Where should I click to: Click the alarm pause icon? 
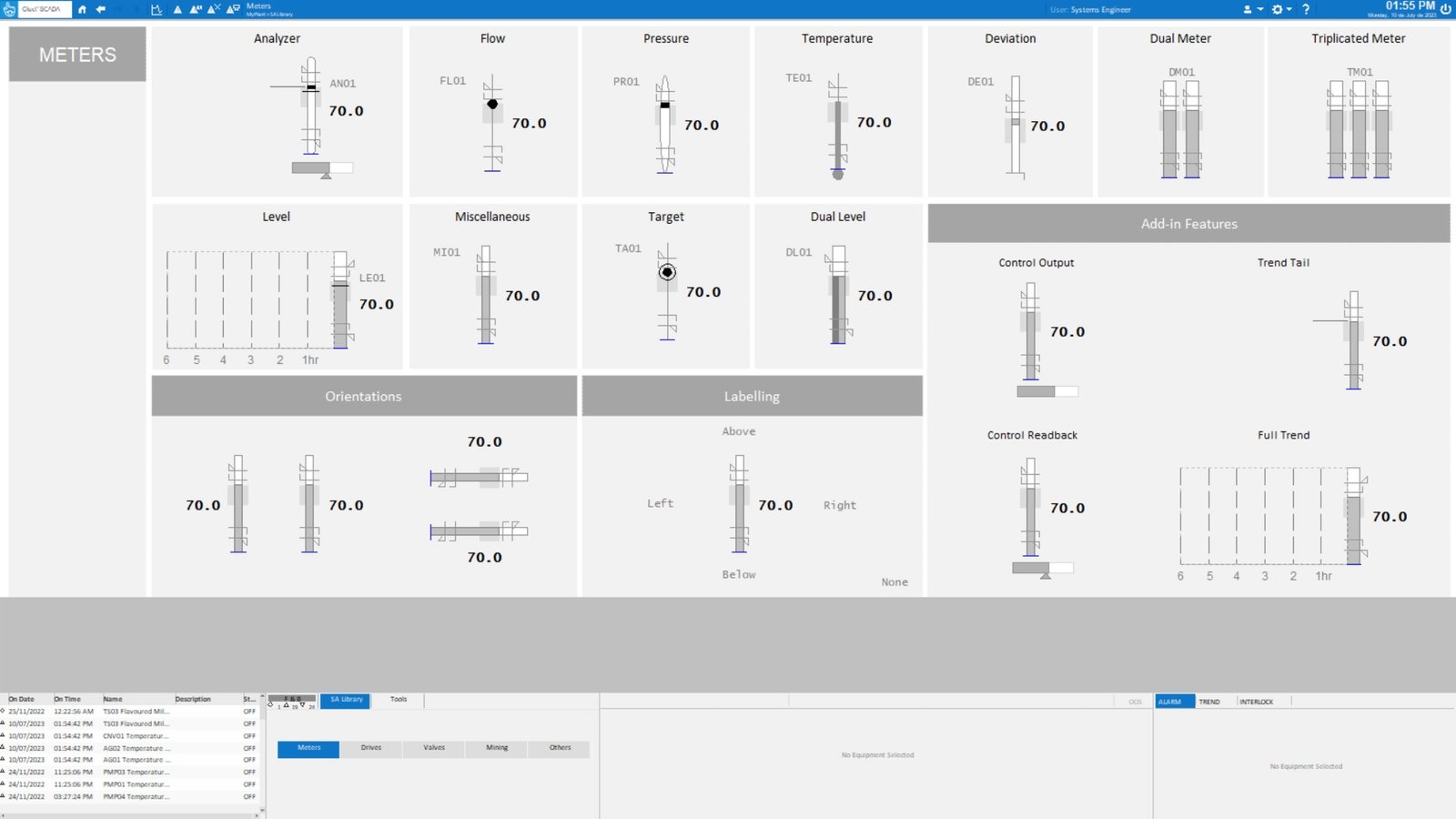tap(195, 9)
